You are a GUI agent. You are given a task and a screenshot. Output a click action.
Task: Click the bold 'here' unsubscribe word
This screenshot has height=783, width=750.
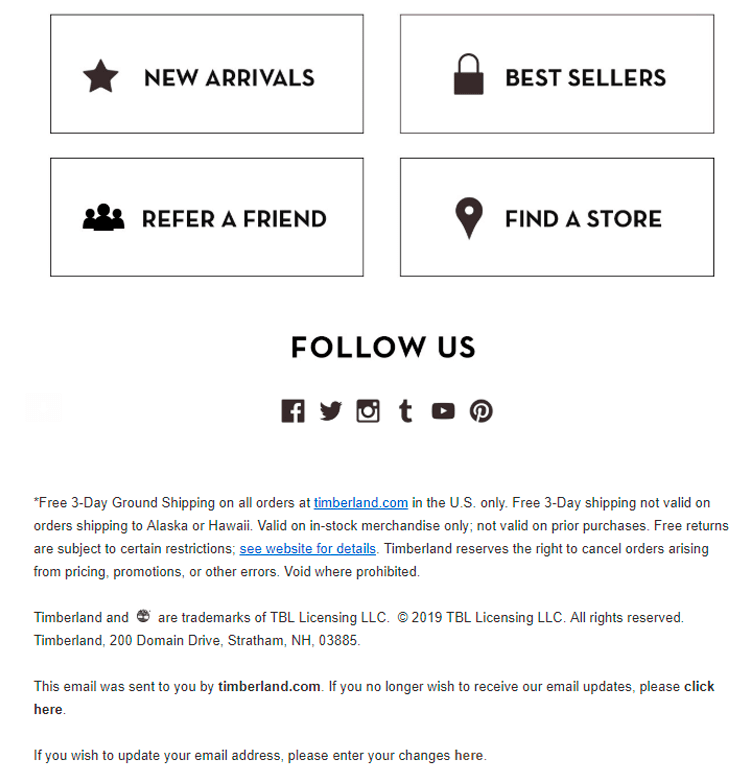(x=48, y=709)
